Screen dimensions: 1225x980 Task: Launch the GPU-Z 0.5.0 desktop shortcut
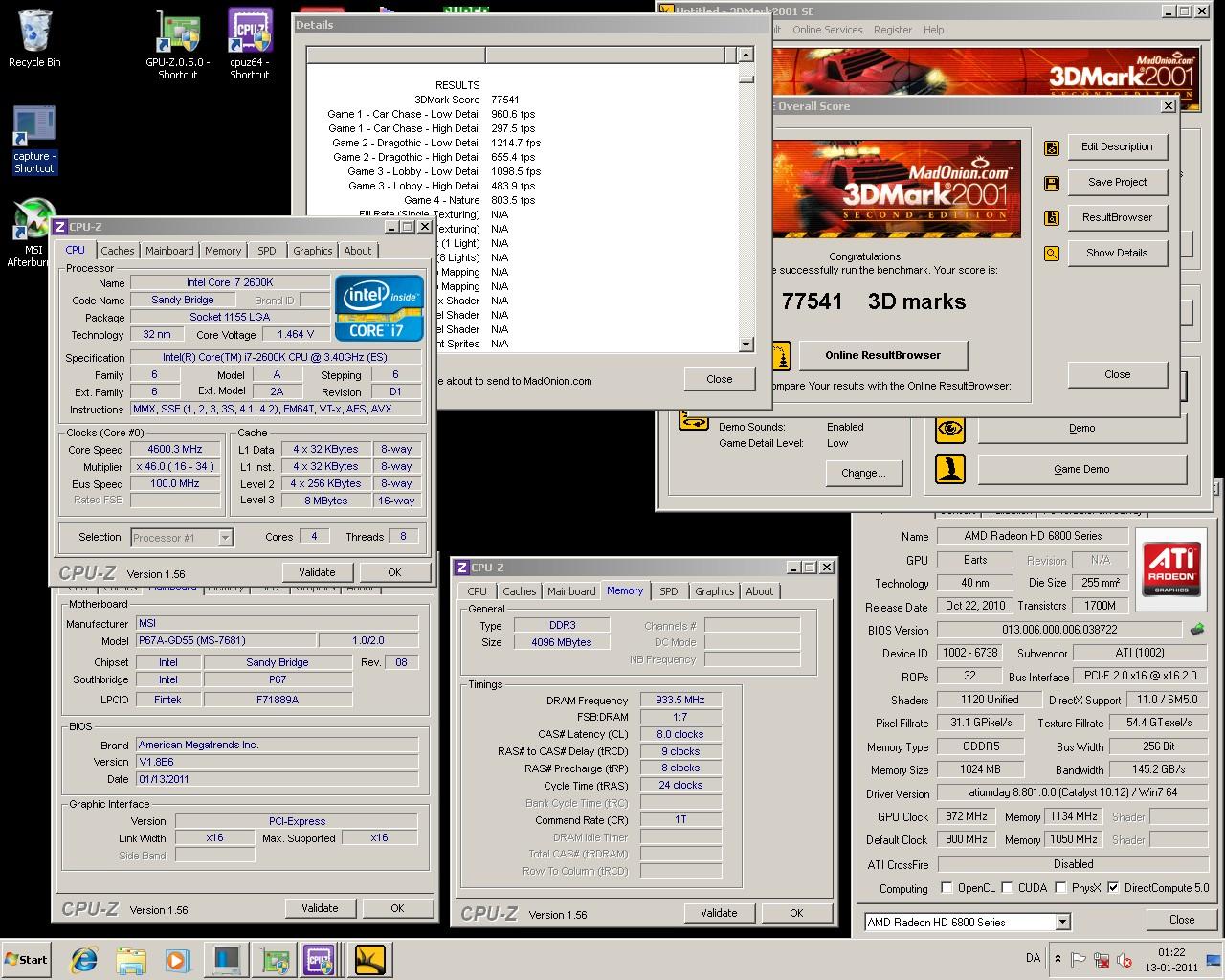click(178, 43)
